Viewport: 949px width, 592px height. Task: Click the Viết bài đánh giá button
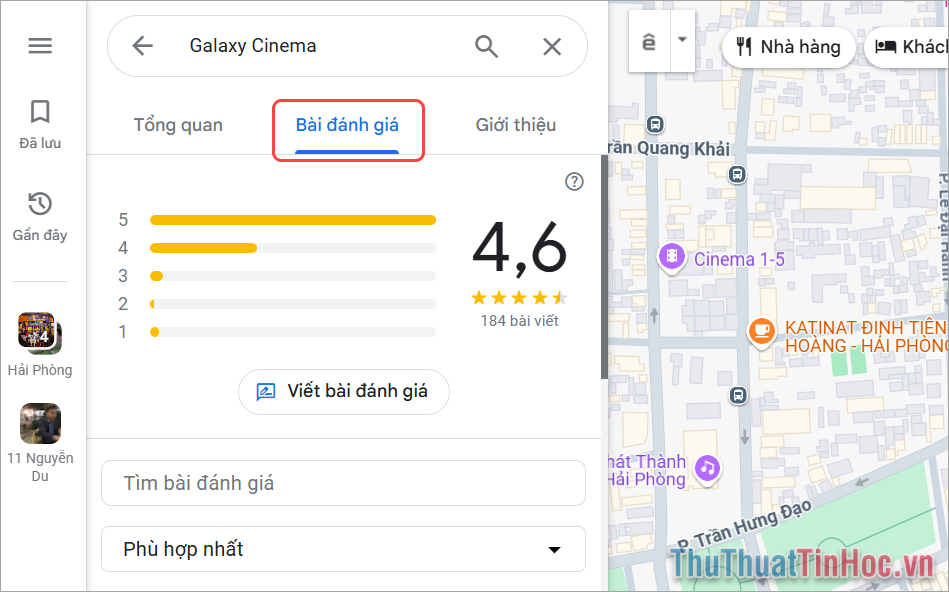click(x=344, y=392)
